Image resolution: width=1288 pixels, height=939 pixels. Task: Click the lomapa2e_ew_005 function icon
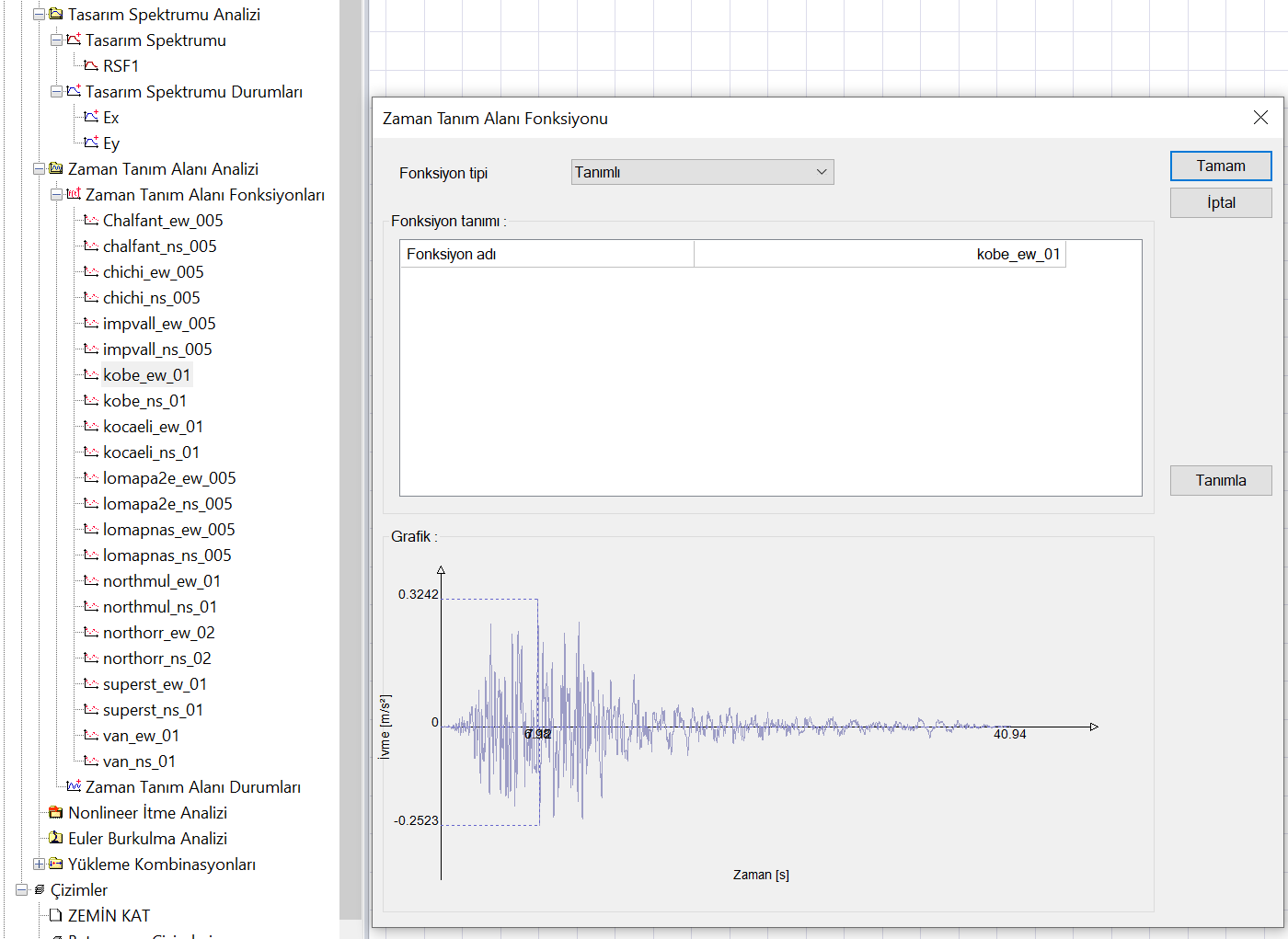pyautogui.click(x=91, y=478)
